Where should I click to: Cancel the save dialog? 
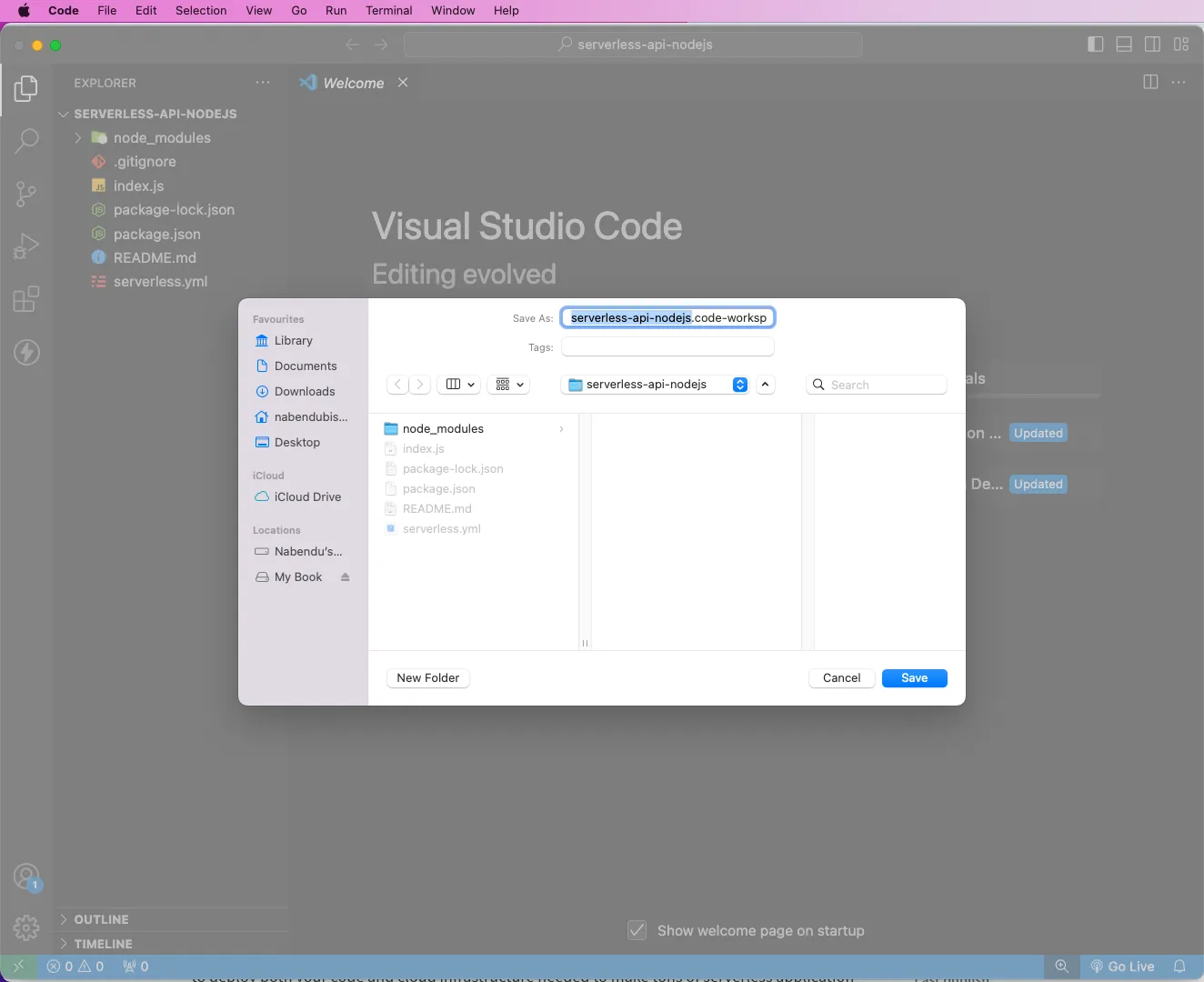click(842, 678)
